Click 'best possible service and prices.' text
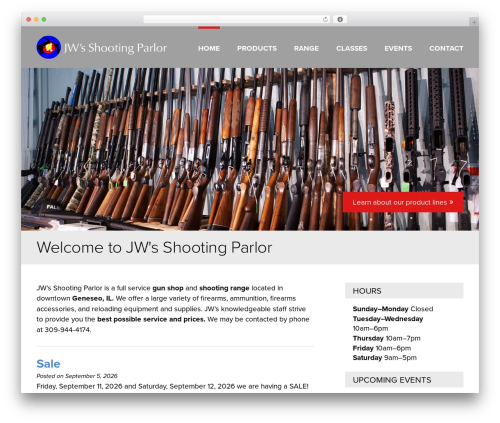 [x=151, y=319]
